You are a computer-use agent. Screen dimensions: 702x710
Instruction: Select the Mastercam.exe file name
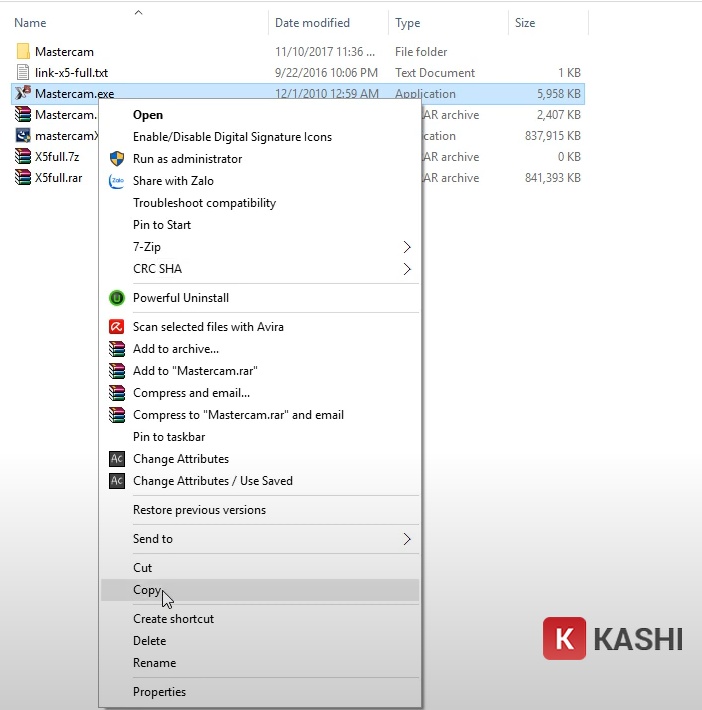(74, 94)
